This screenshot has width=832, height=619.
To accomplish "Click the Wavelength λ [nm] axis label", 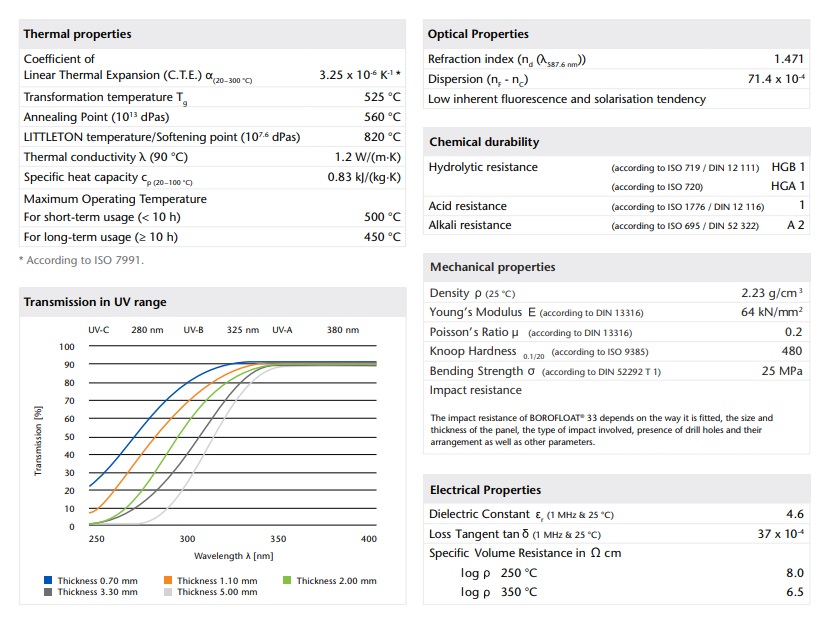I will [x=235, y=555].
